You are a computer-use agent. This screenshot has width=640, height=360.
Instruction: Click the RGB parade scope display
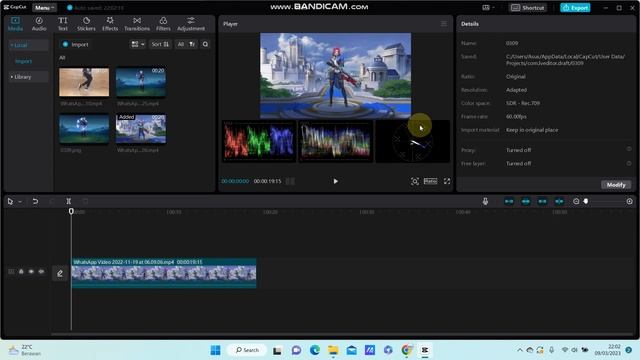pyautogui.click(x=259, y=141)
